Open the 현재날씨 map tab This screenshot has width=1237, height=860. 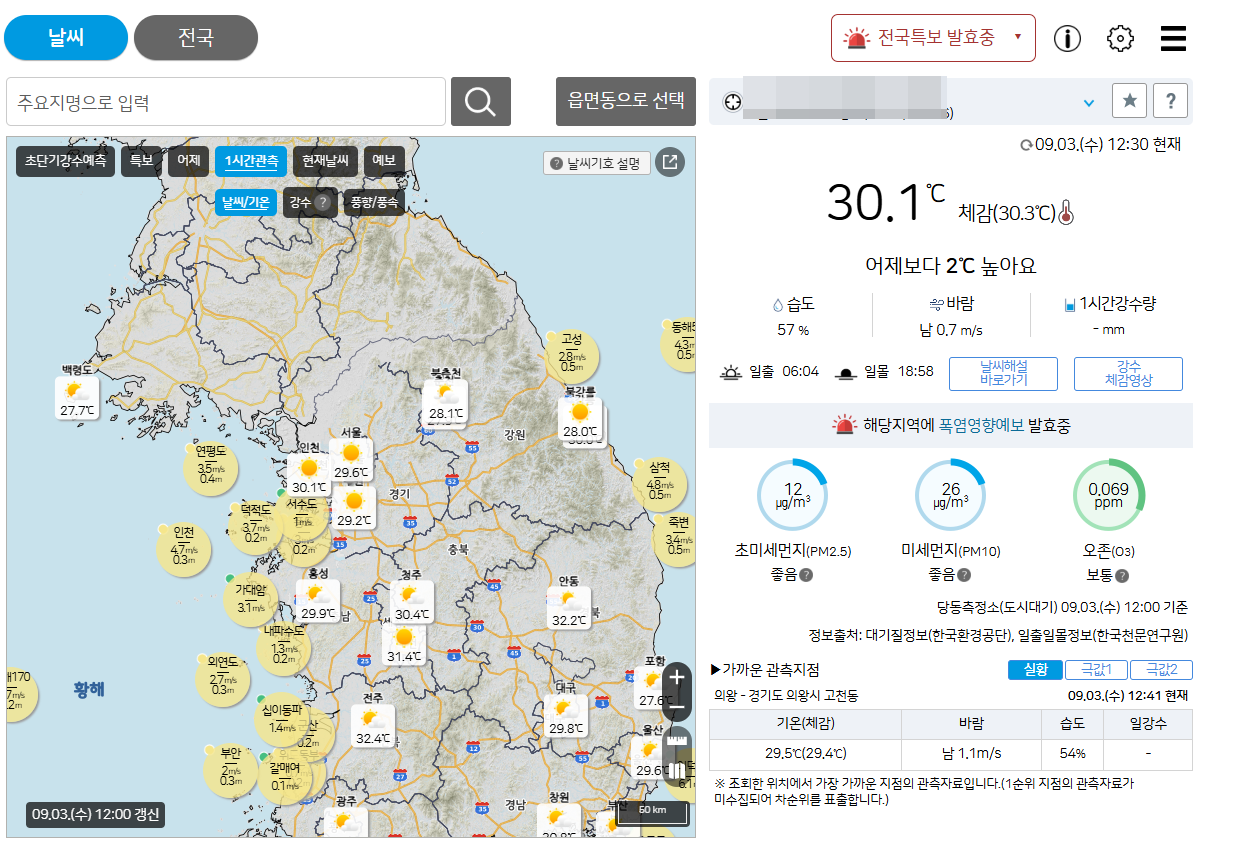(x=326, y=161)
